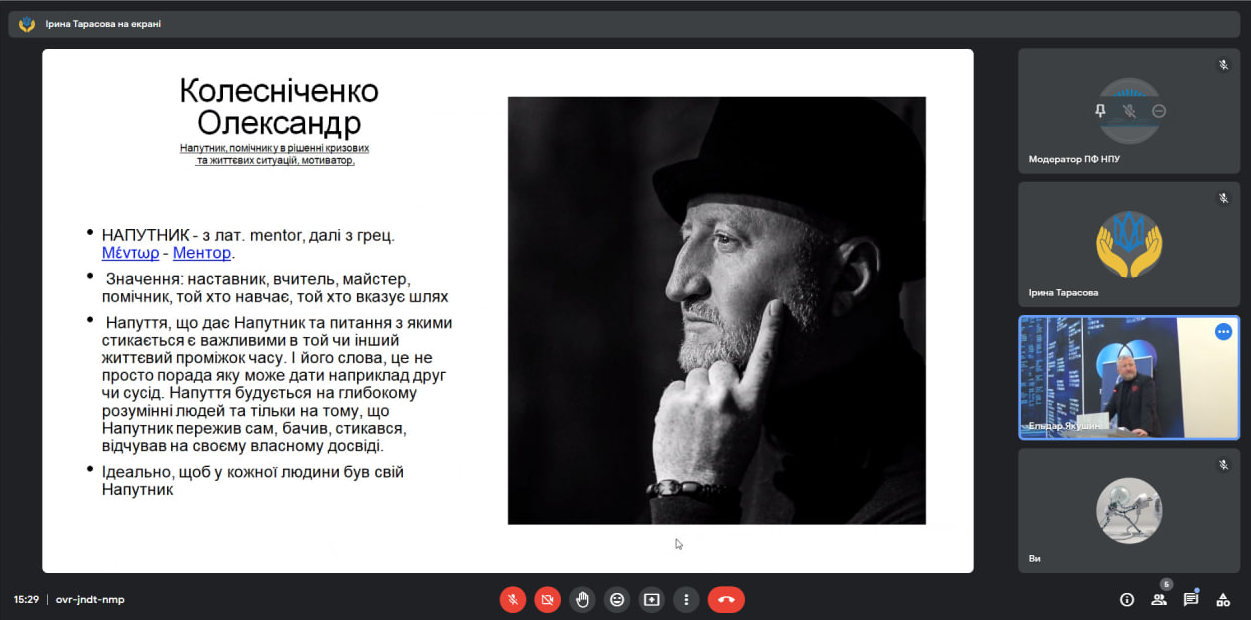The width and height of the screenshot is (1251, 620).
Task: Open the meeting details info panel
Action: [1126, 599]
